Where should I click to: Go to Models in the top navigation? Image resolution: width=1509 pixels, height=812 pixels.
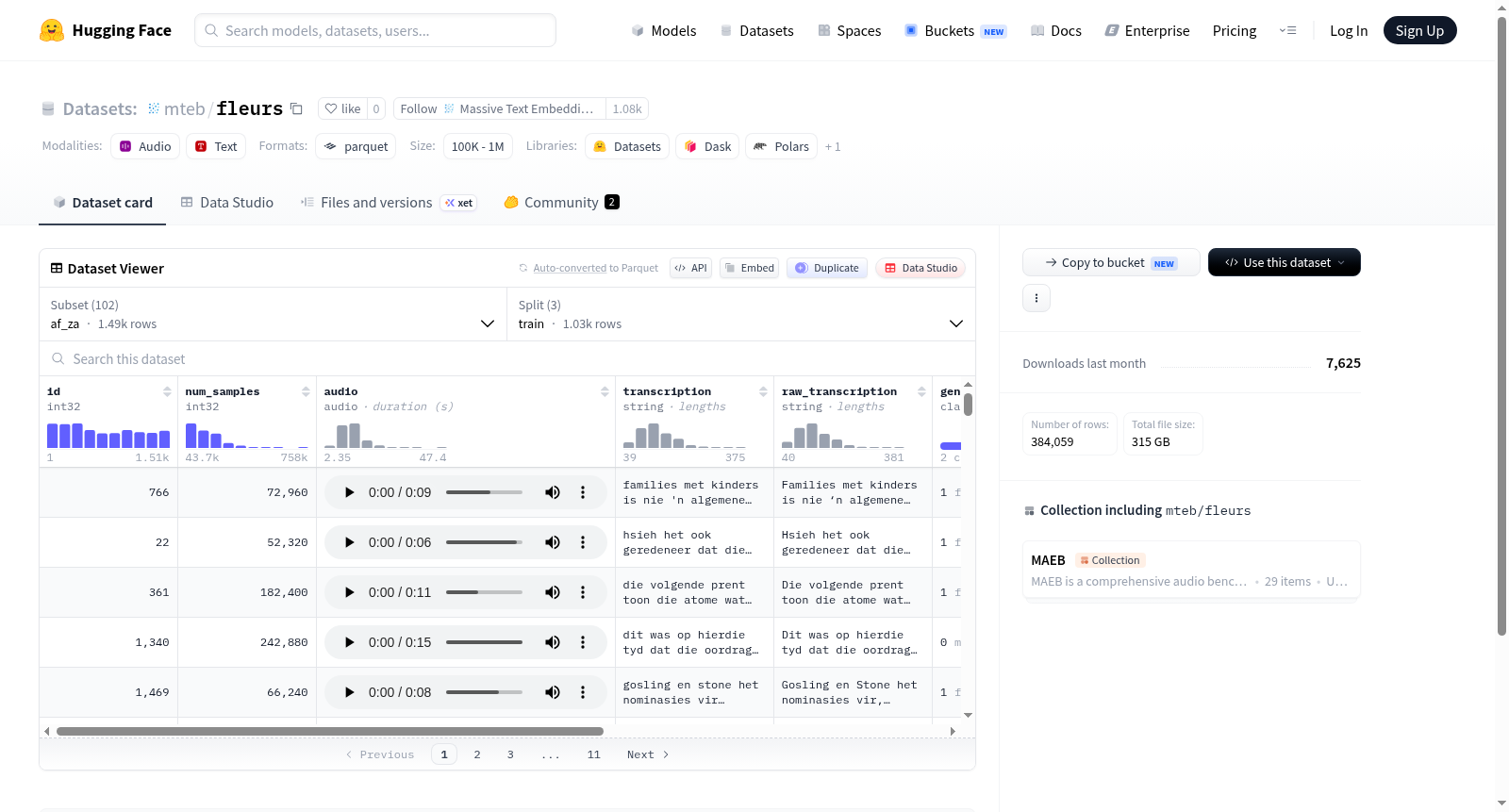point(664,30)
